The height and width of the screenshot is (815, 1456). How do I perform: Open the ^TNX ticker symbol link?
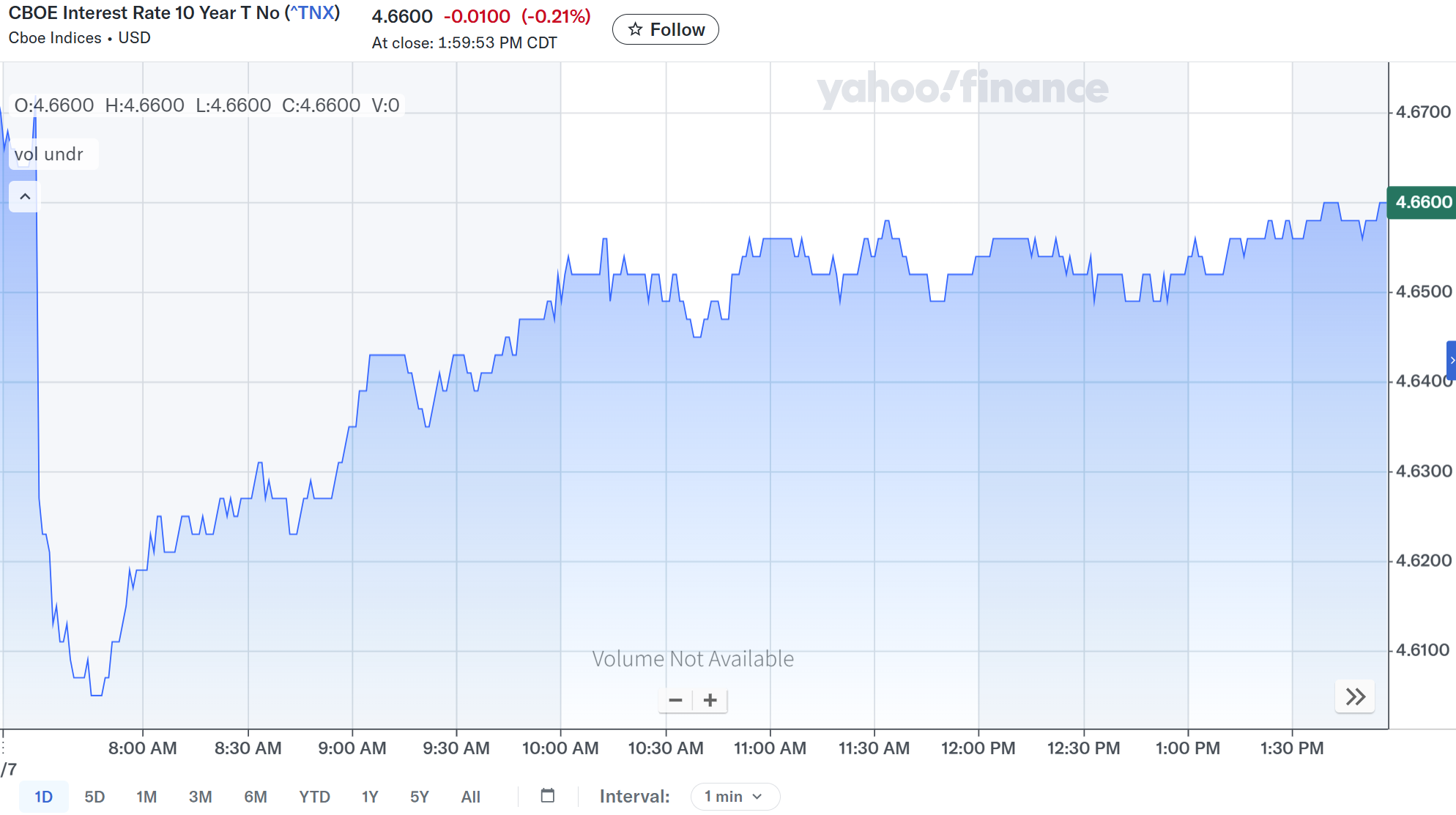pyautogui.click(x=313, y=13)
